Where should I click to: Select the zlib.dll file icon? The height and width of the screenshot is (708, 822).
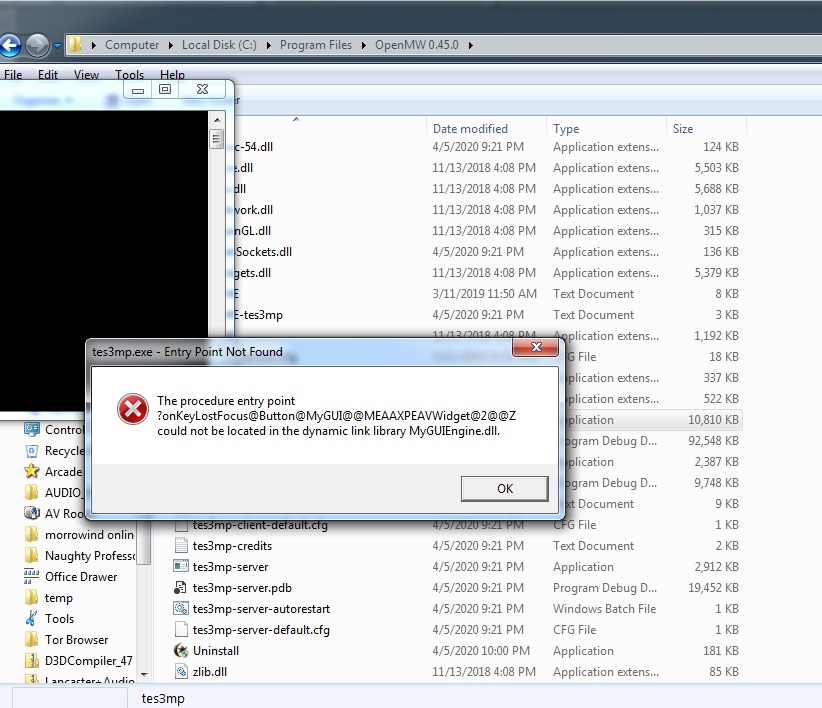pos(181,671)
